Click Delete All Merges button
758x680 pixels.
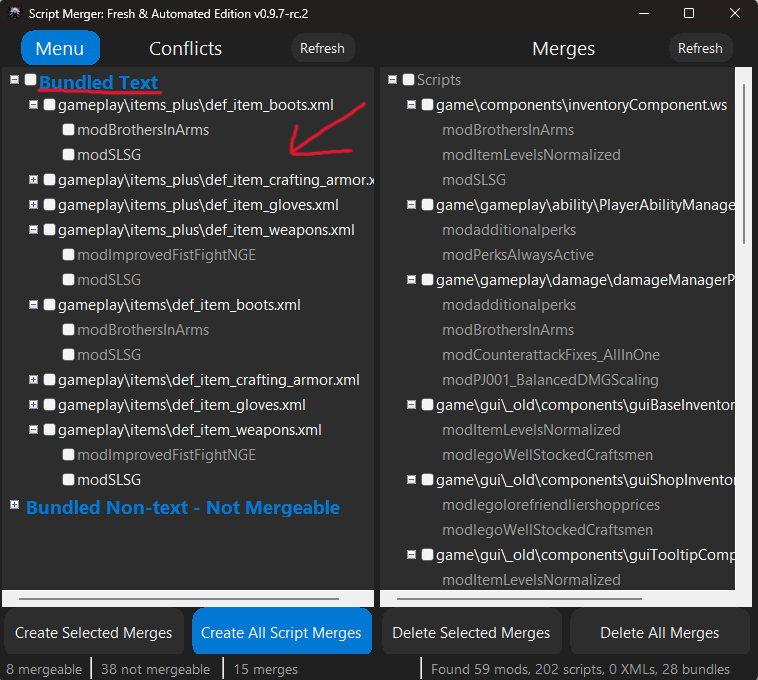pos(659,632)
